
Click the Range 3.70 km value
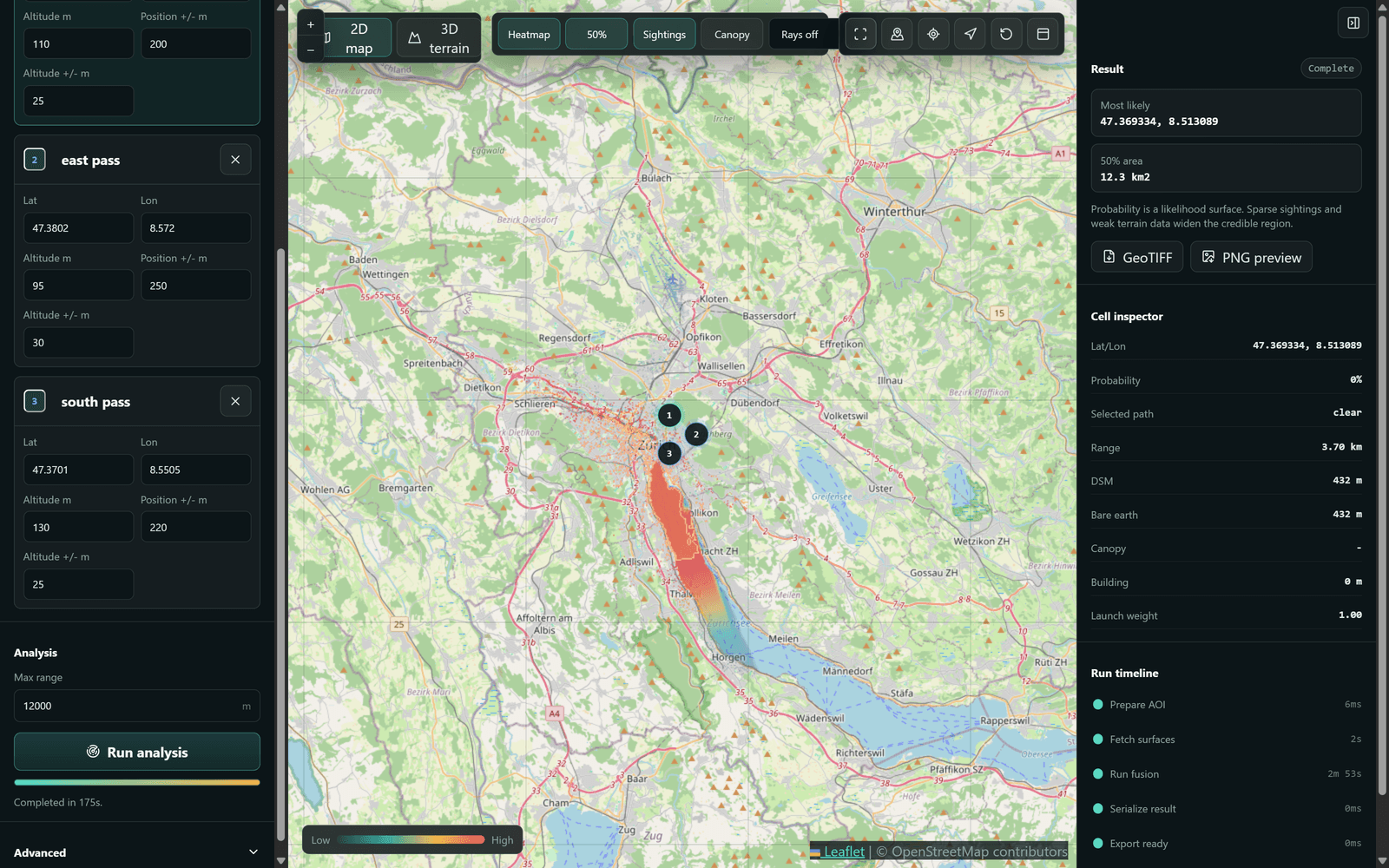(1341, 447)
